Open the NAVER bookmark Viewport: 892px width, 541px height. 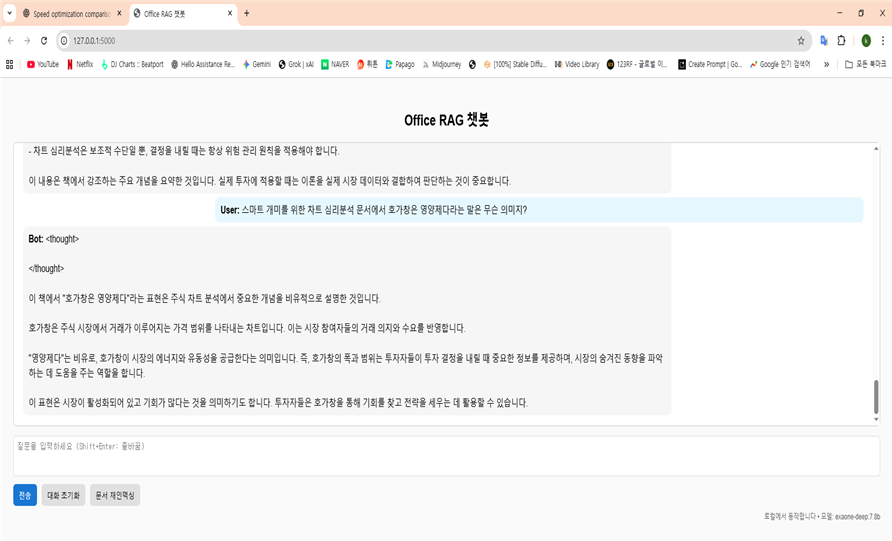coord(335,64)
